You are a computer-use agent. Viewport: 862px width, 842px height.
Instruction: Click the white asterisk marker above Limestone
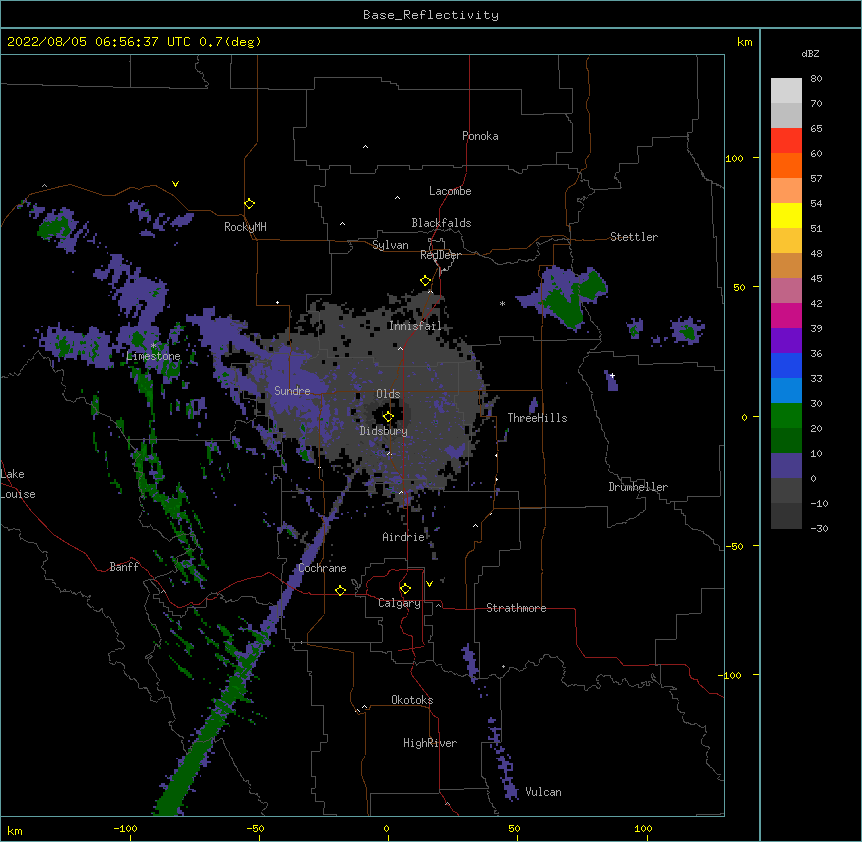click(x=154, y=346)
